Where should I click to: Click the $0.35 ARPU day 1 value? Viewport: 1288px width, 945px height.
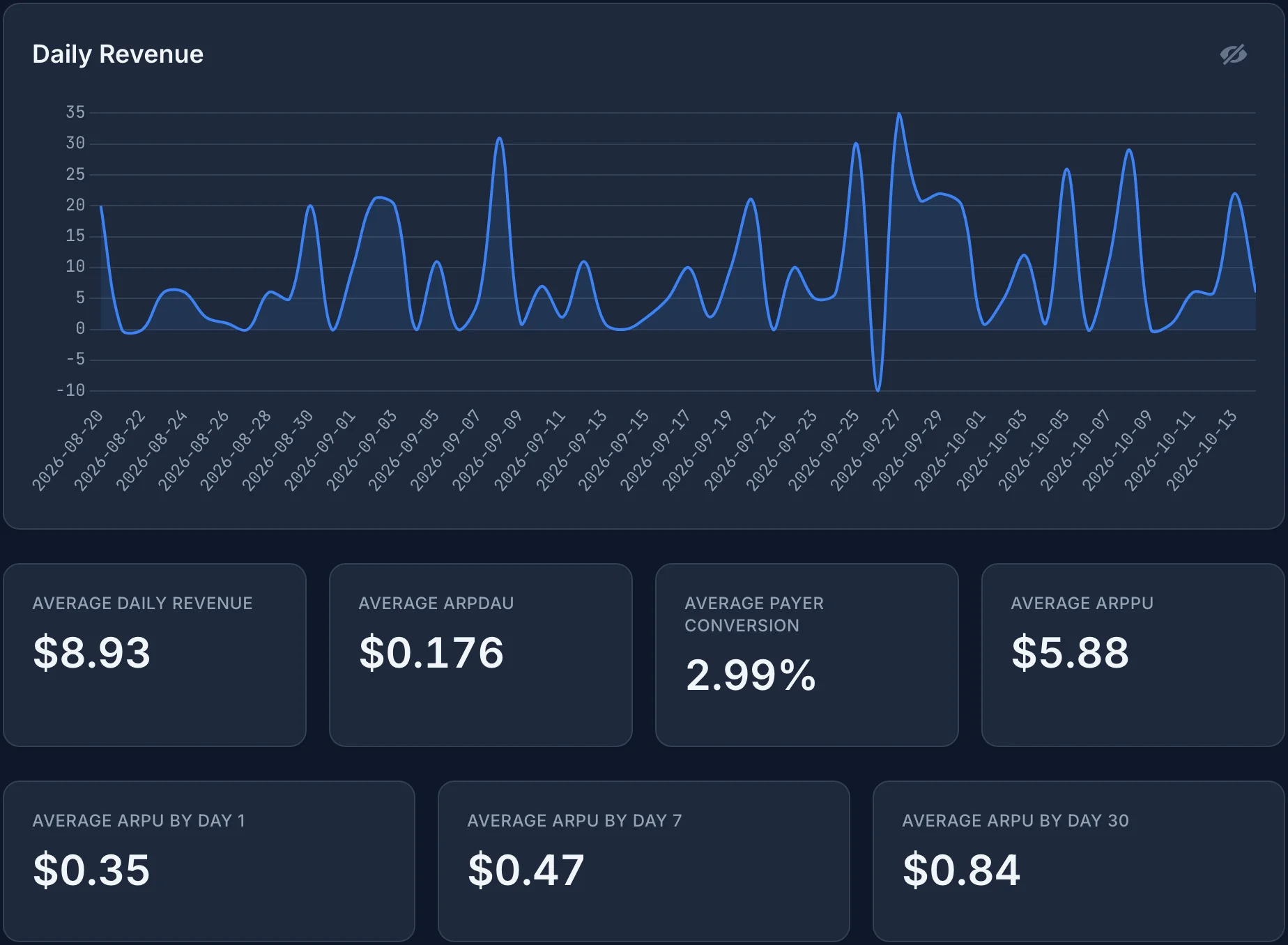pos(91,870)
